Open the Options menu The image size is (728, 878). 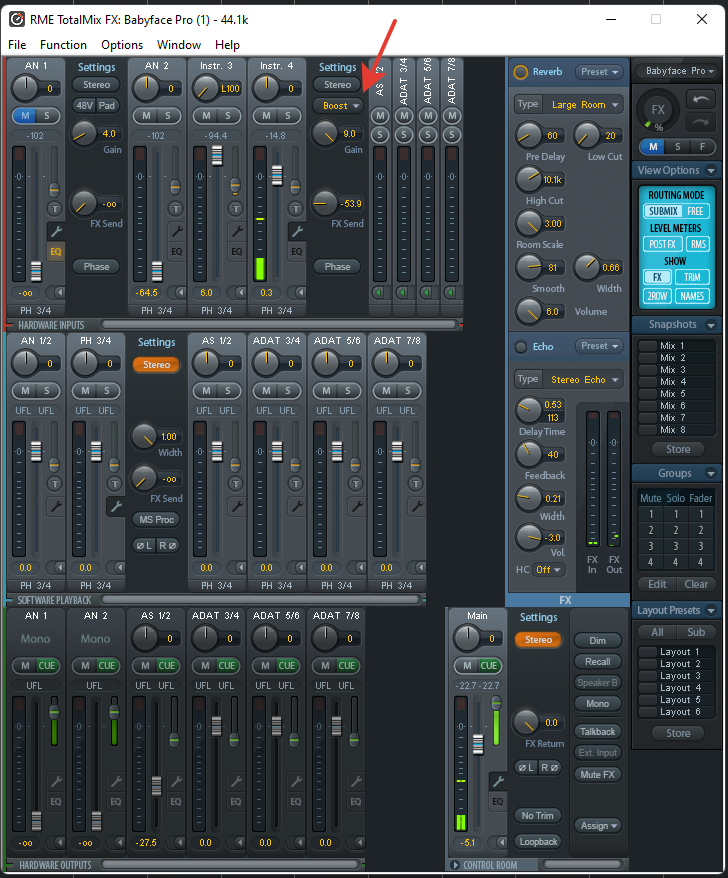pos(122,45)
